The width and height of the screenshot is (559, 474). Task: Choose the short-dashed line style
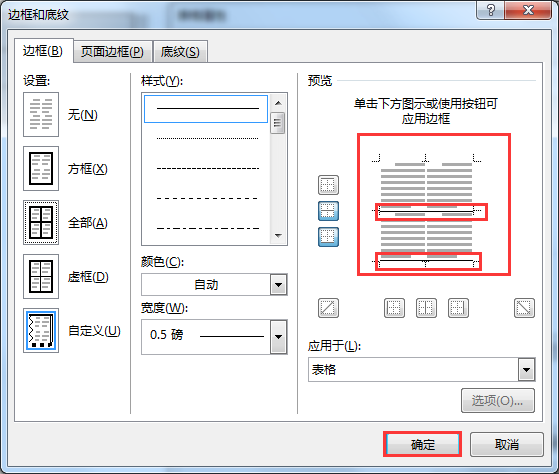click(206, 168)
